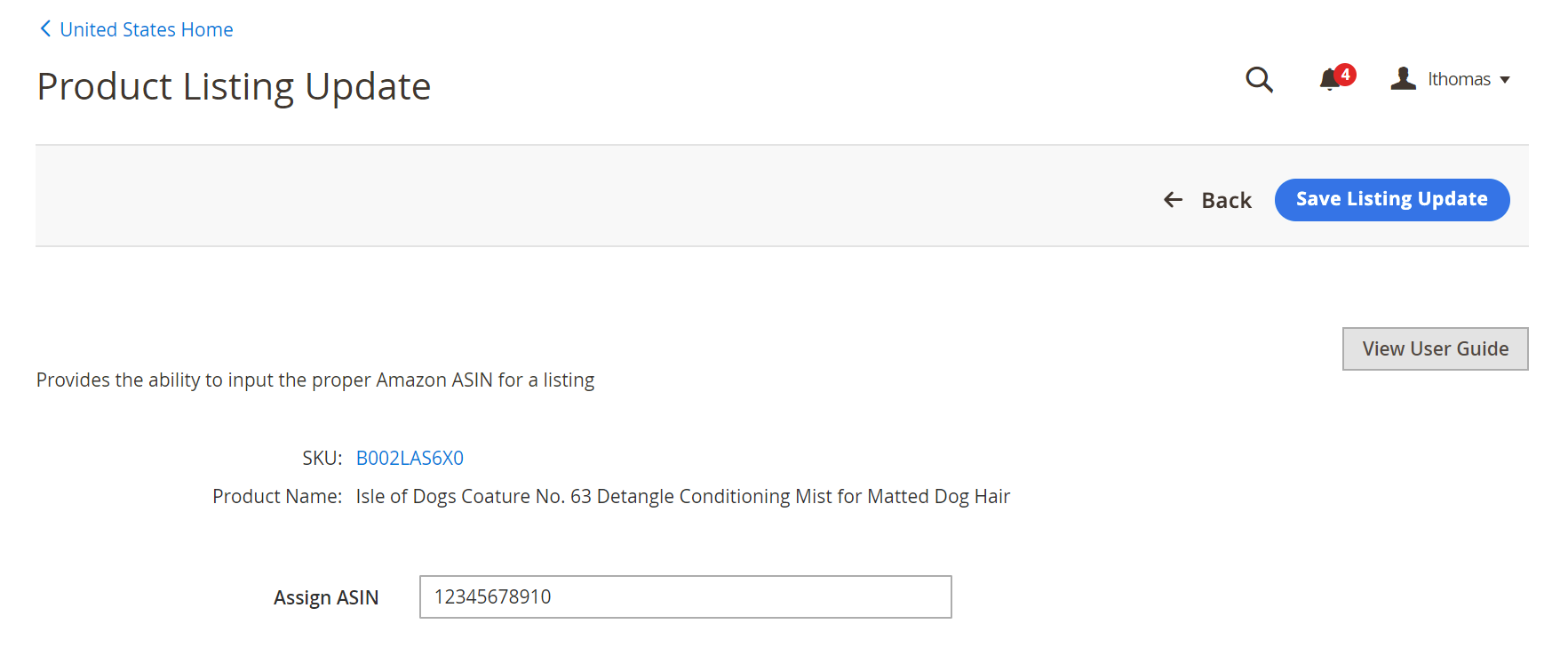Click the Product Name field label

point(277,496)
